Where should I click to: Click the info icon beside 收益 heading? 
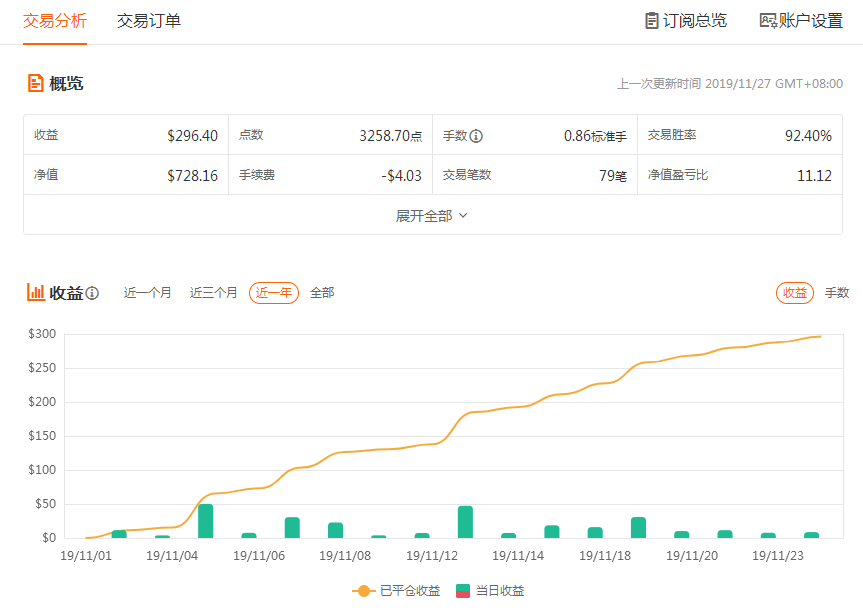click(92, 293)
